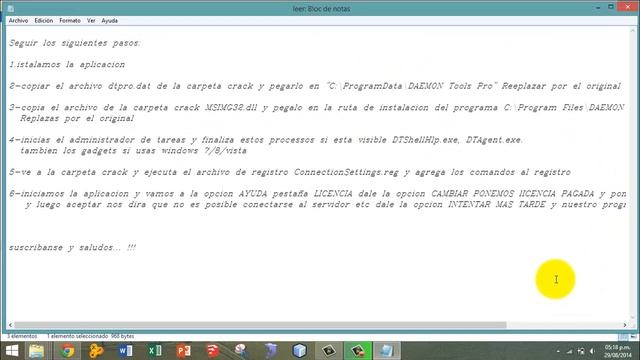The image size is (640, 360).
Task: Open Microsoft Excel from taskbar
Action: tap(155, 351)
